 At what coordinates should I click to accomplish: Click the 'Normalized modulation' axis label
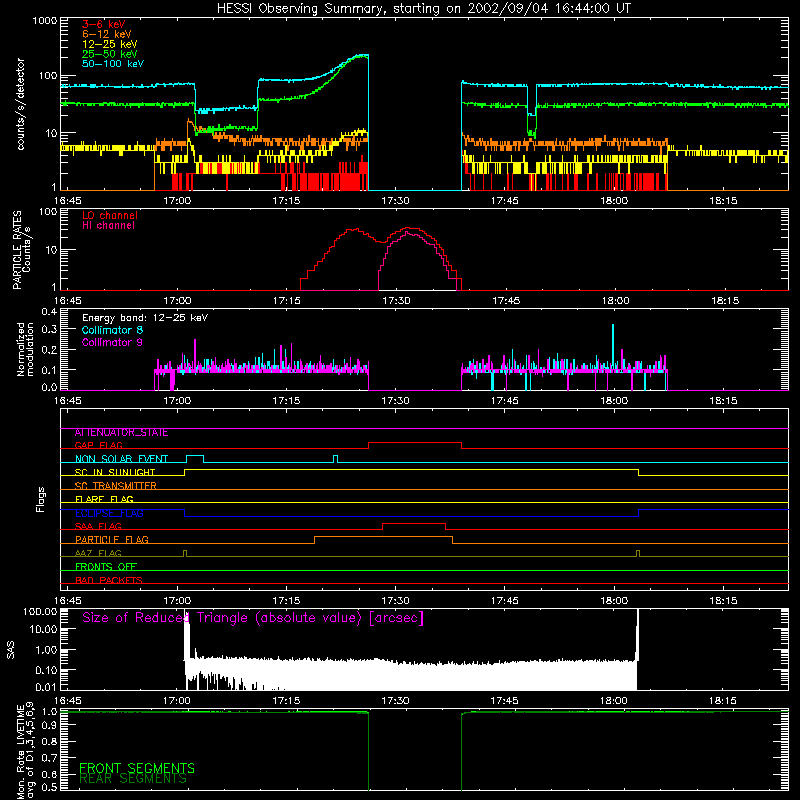(x=25, y=349)
